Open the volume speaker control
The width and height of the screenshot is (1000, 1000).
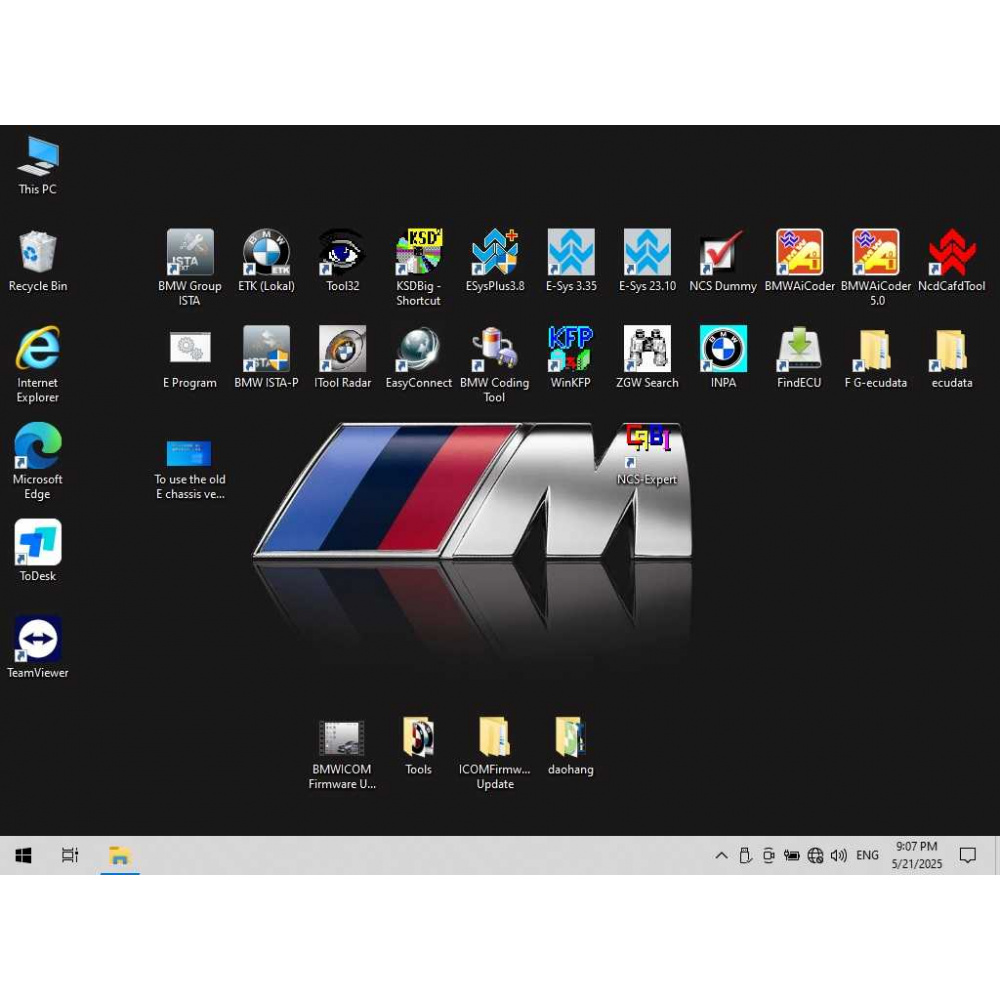(x=839, y=855)
